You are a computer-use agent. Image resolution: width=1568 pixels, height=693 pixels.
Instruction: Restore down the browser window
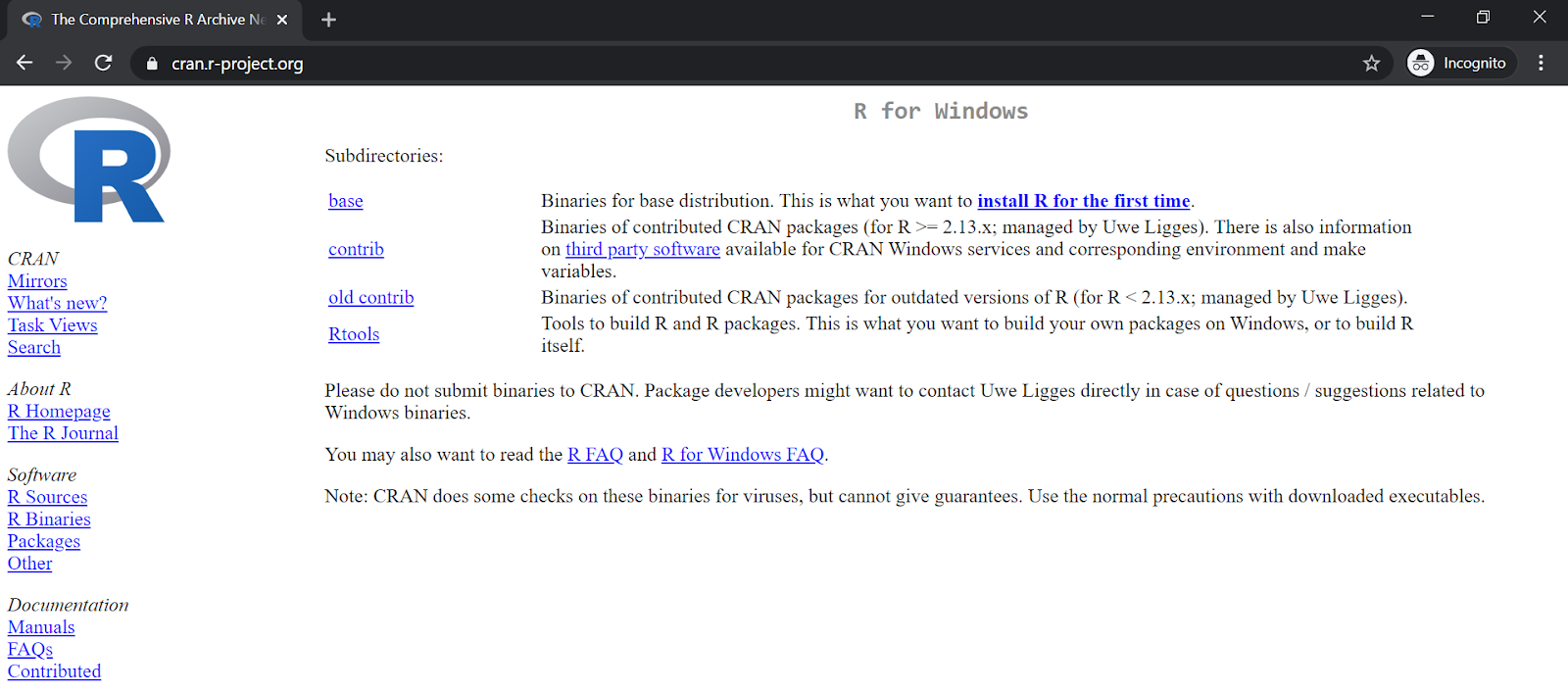1483,17
